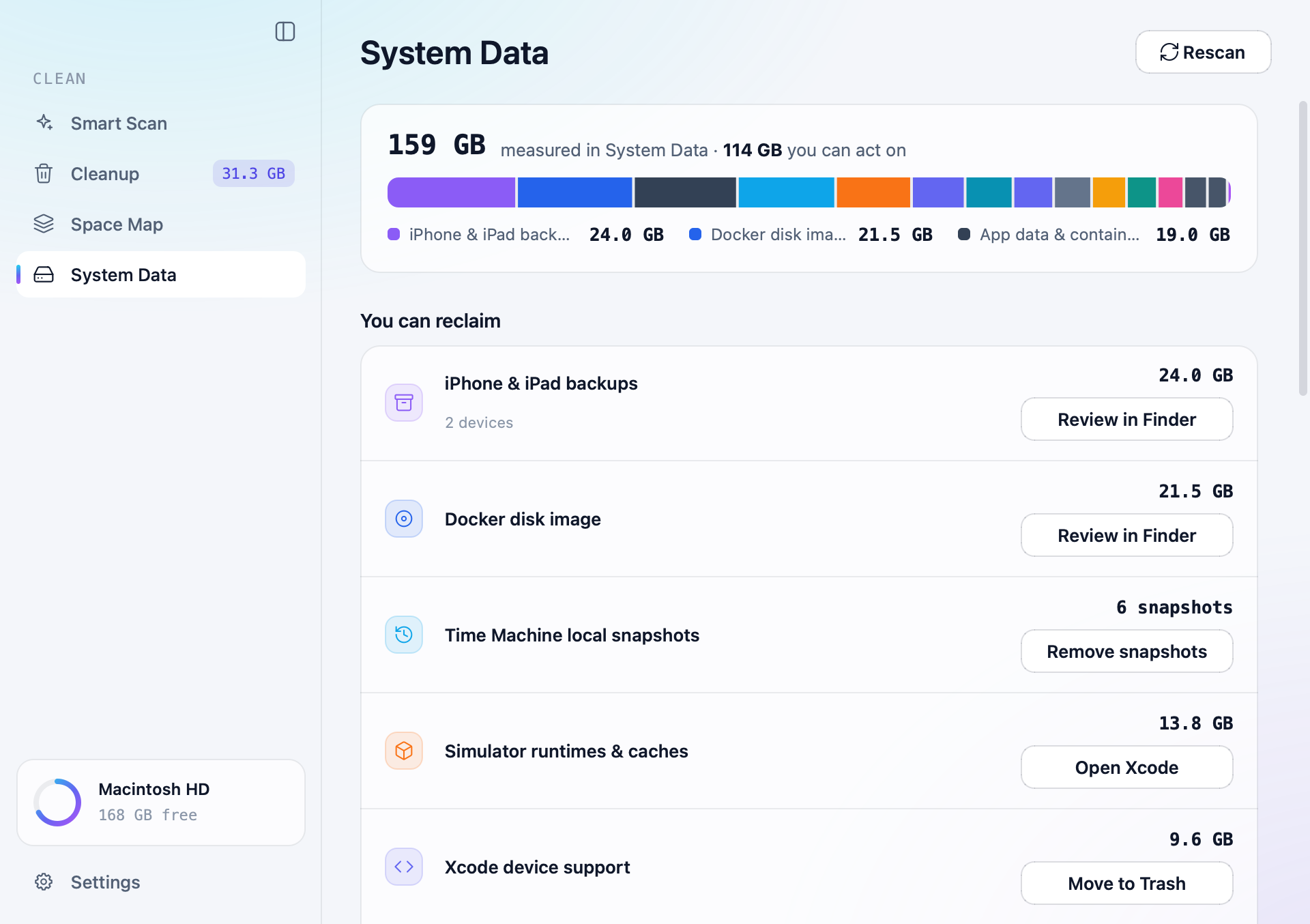Review Docker disk image in Finder
This screenshot has width=1310, height=924.
pyautogui.click(x=1126, y=535)
